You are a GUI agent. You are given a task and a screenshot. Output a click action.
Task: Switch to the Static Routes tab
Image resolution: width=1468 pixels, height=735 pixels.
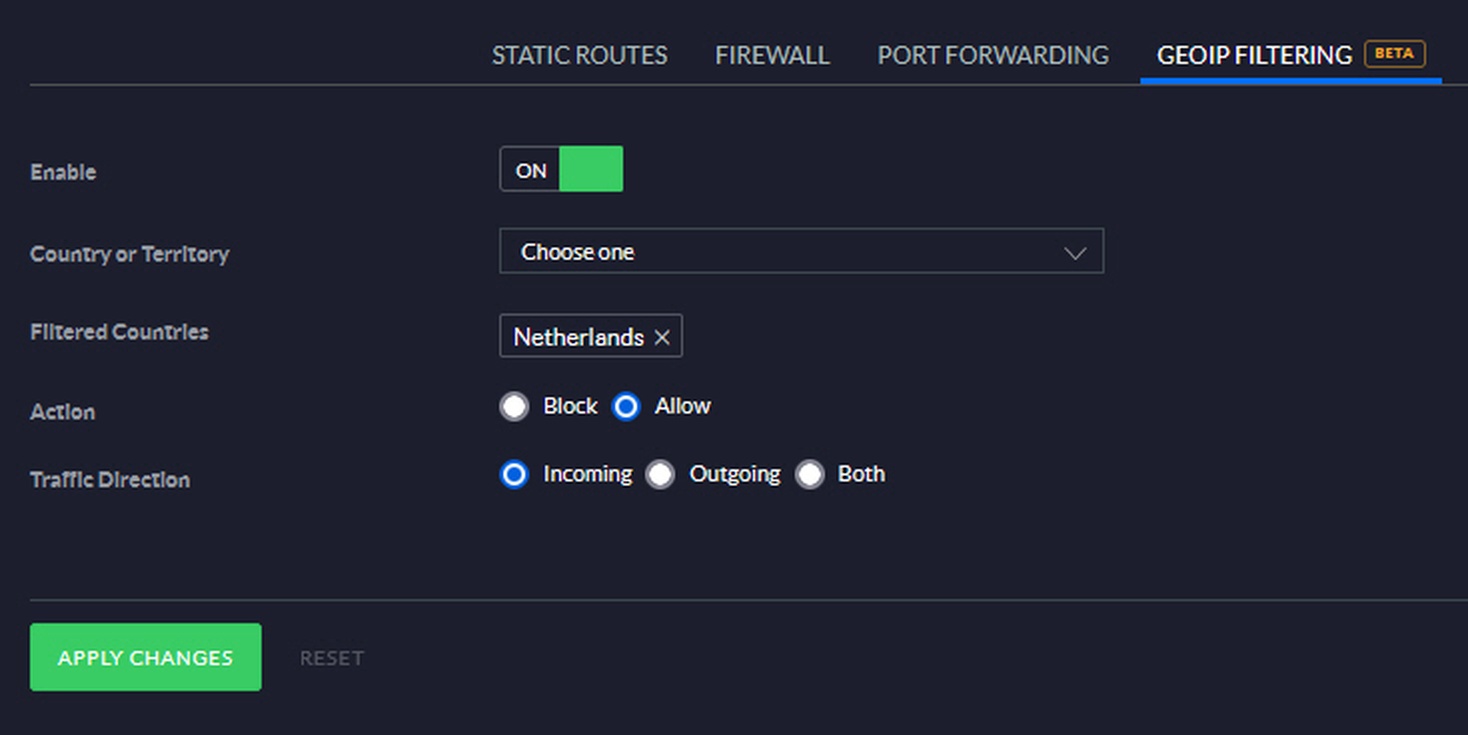tap(579, 56)
